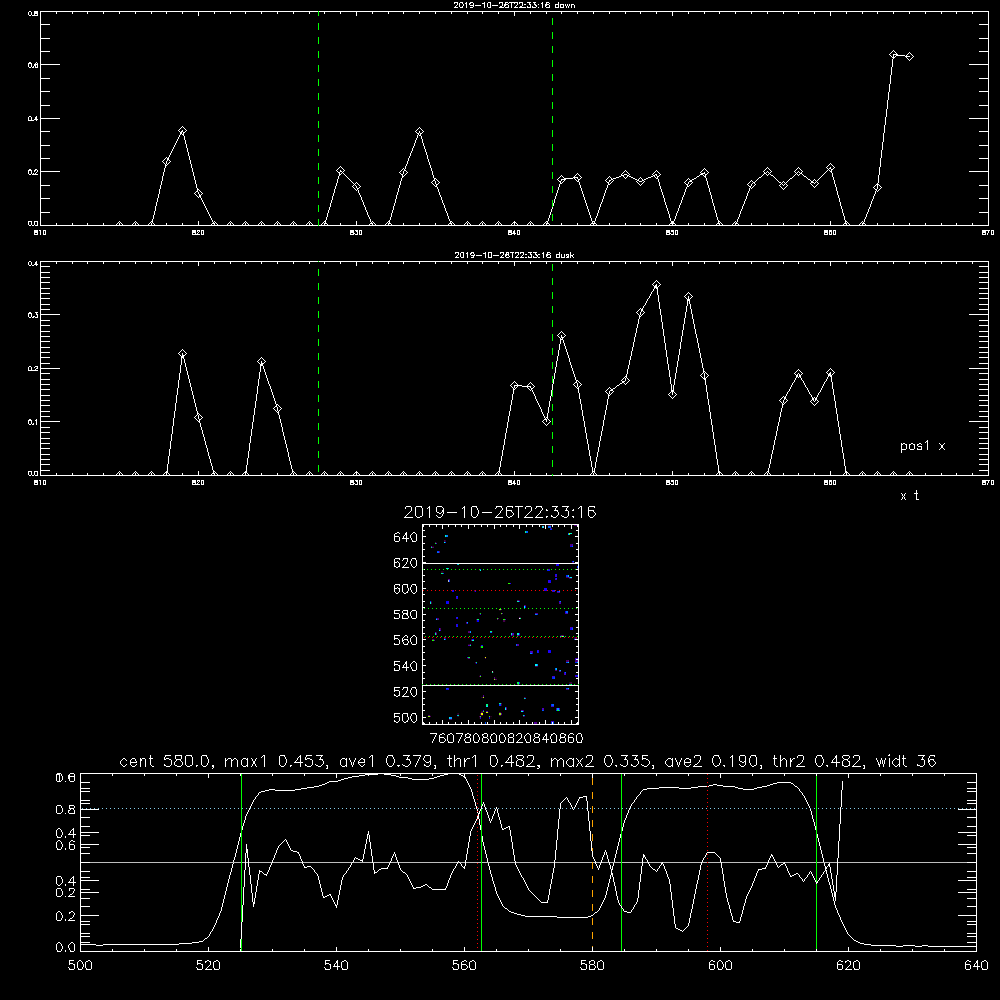This screenshot has height=1000, width=1000.
Task: Select the timestamp title above the image map
Action: [x=500, y=512]
